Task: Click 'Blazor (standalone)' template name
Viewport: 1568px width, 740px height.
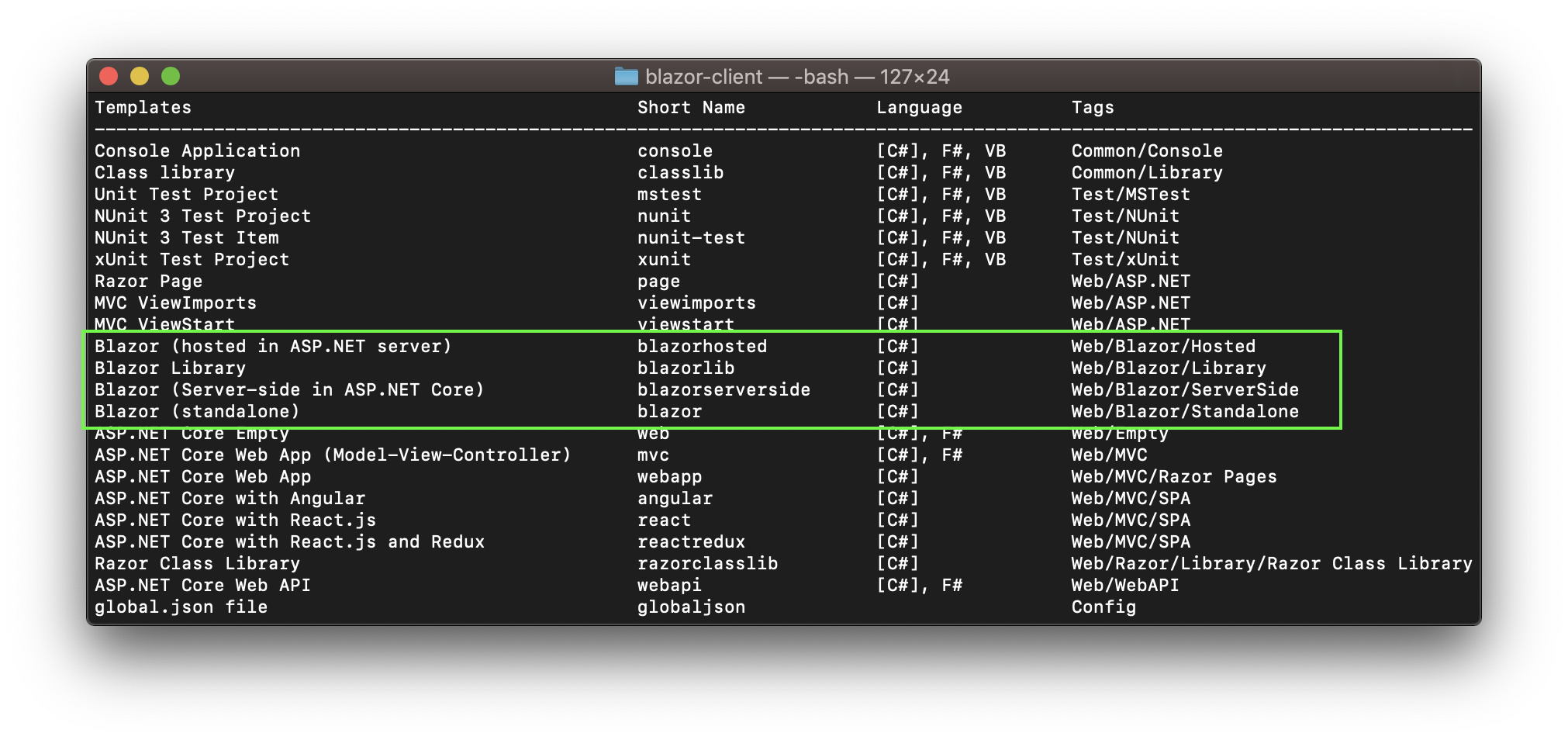Action: tap(198, 412)
